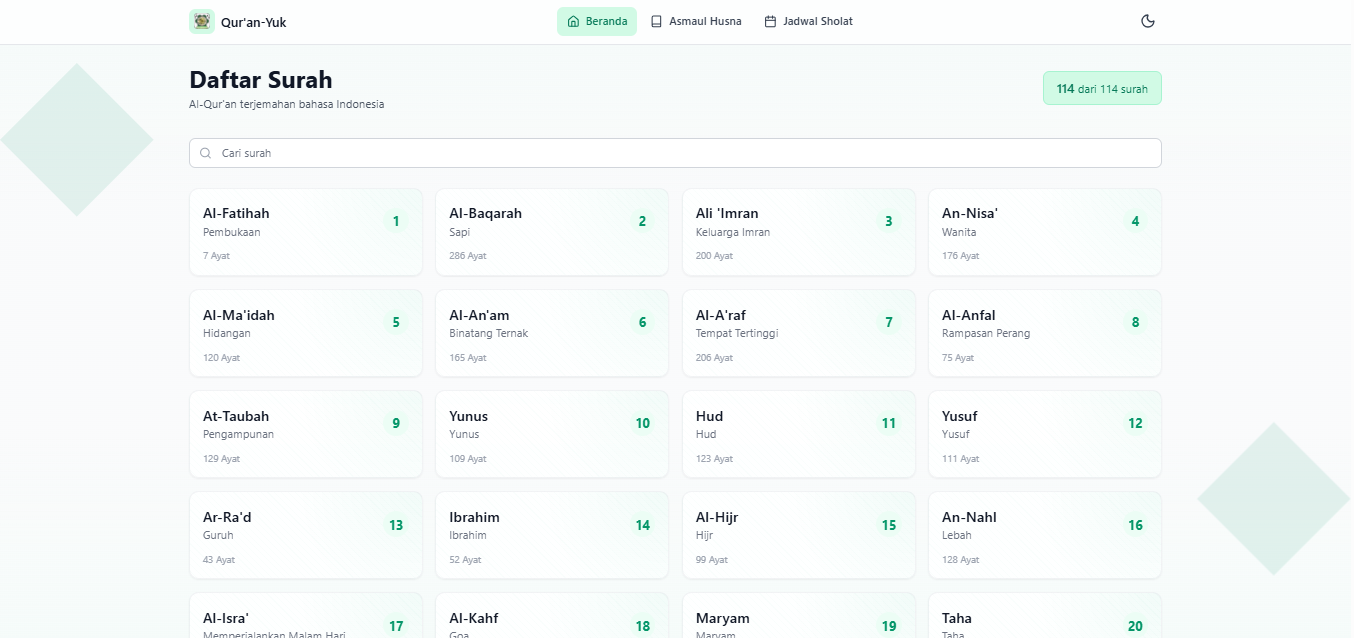This screenshot has width=1354, height=638.
Task: Click the number 10 badge on Yunus
Action: point(642,423)
